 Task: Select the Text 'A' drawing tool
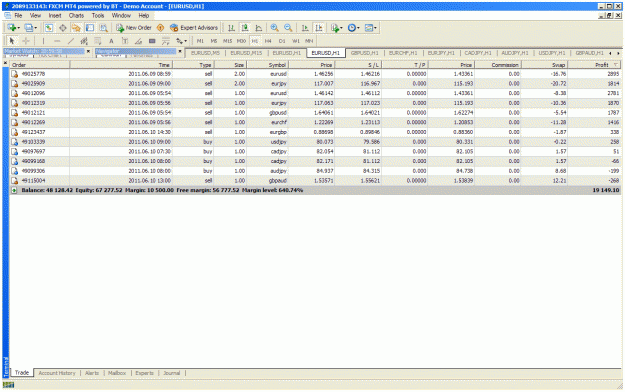coord(111,41)
